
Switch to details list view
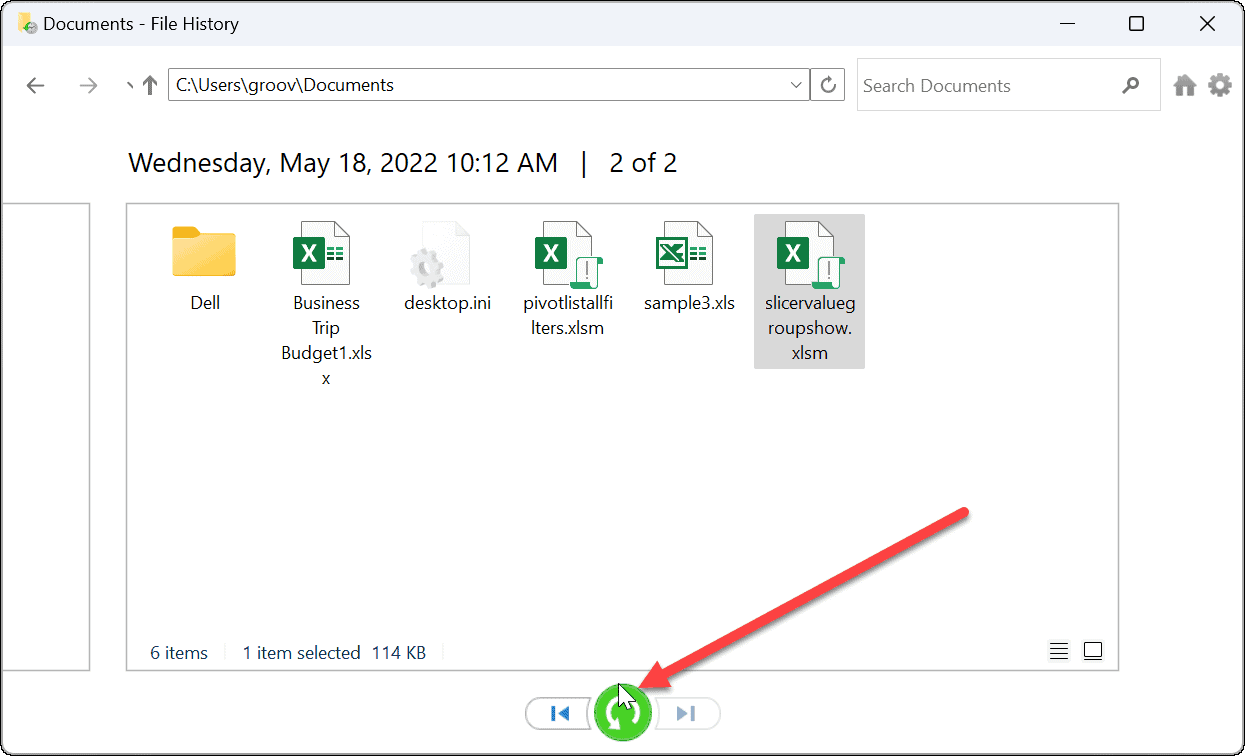1058,650
